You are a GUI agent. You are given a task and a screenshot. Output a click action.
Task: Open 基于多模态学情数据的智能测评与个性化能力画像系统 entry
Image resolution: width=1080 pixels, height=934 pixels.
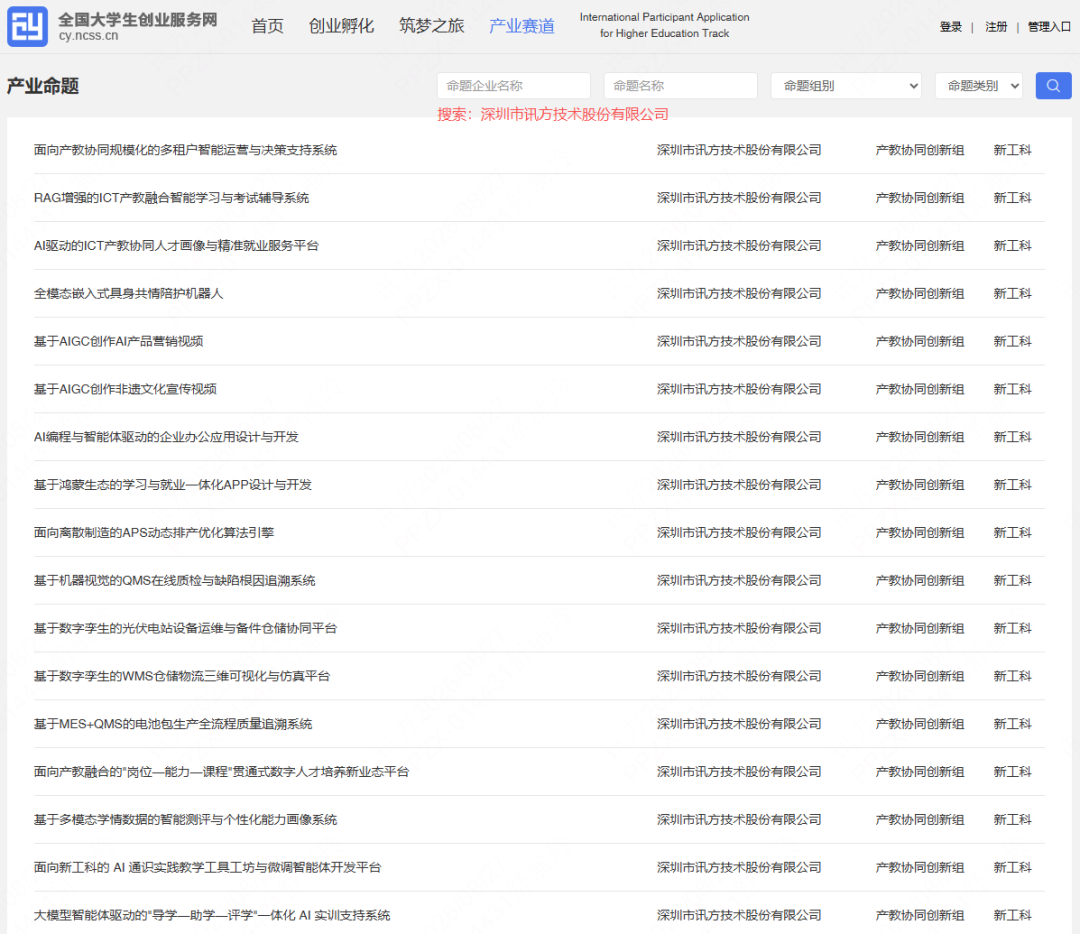(x=185, y=820)
